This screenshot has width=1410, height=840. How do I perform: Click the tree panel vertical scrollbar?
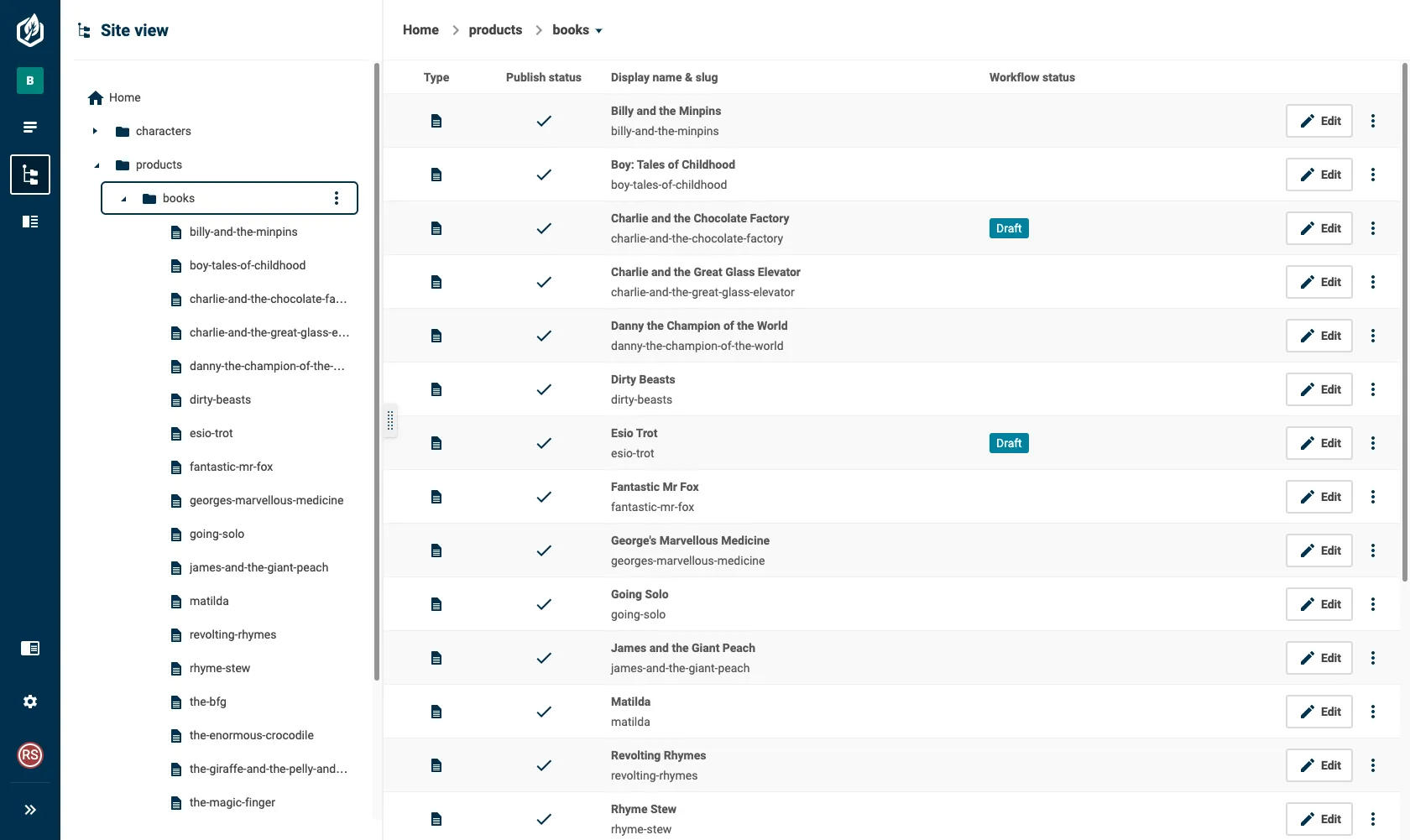(x=377, y=372)
